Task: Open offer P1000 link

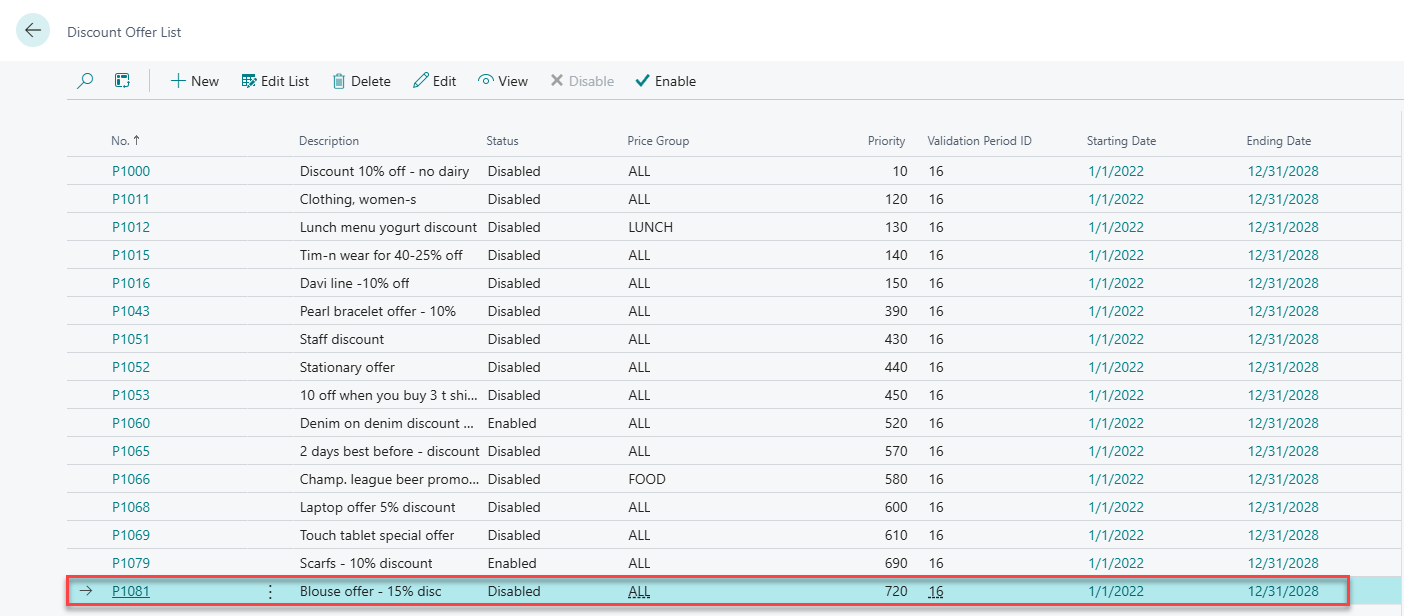Action: pos(131,171)
